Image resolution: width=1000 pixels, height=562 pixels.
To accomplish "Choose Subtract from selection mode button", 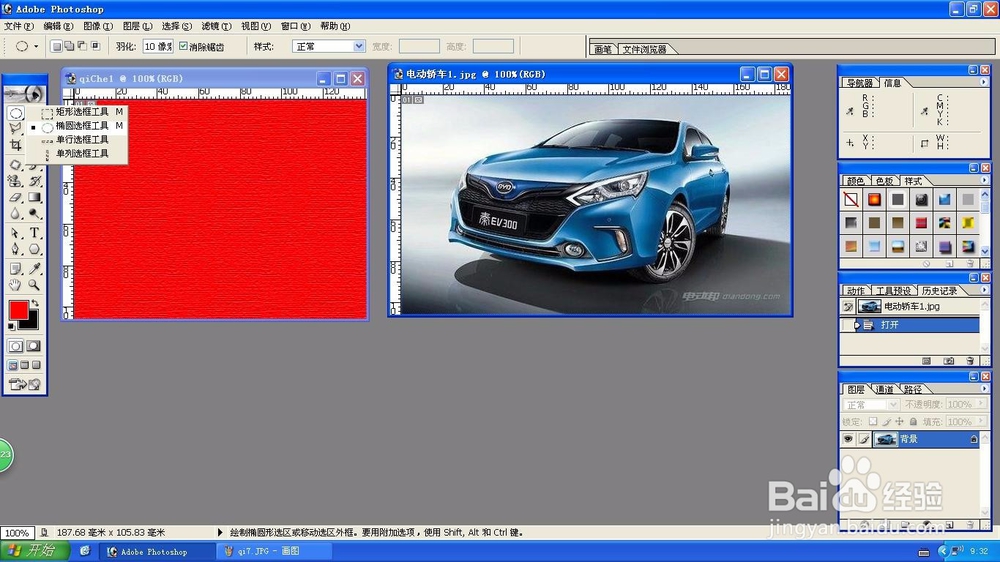I will [x=82, y=46].
